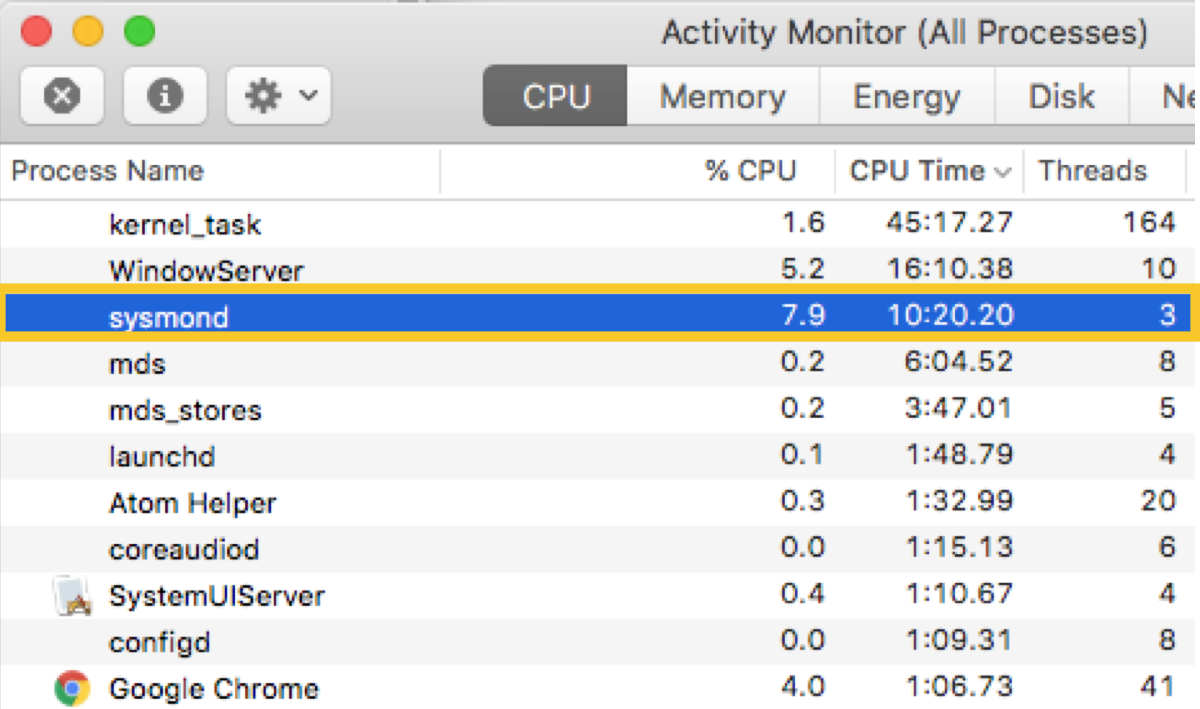The width and height of the screenshot is (1200, 709).
Task: Select the Atom Helper process
Action: (193, 503)
